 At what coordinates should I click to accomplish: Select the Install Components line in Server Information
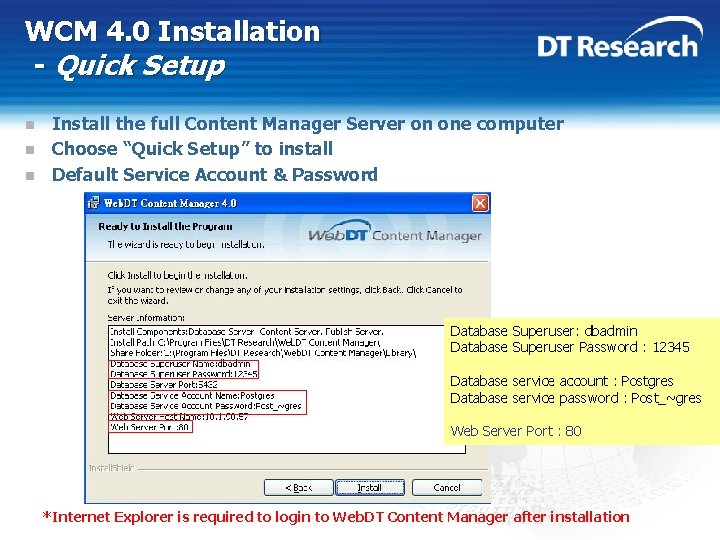(x=247, y=332)
